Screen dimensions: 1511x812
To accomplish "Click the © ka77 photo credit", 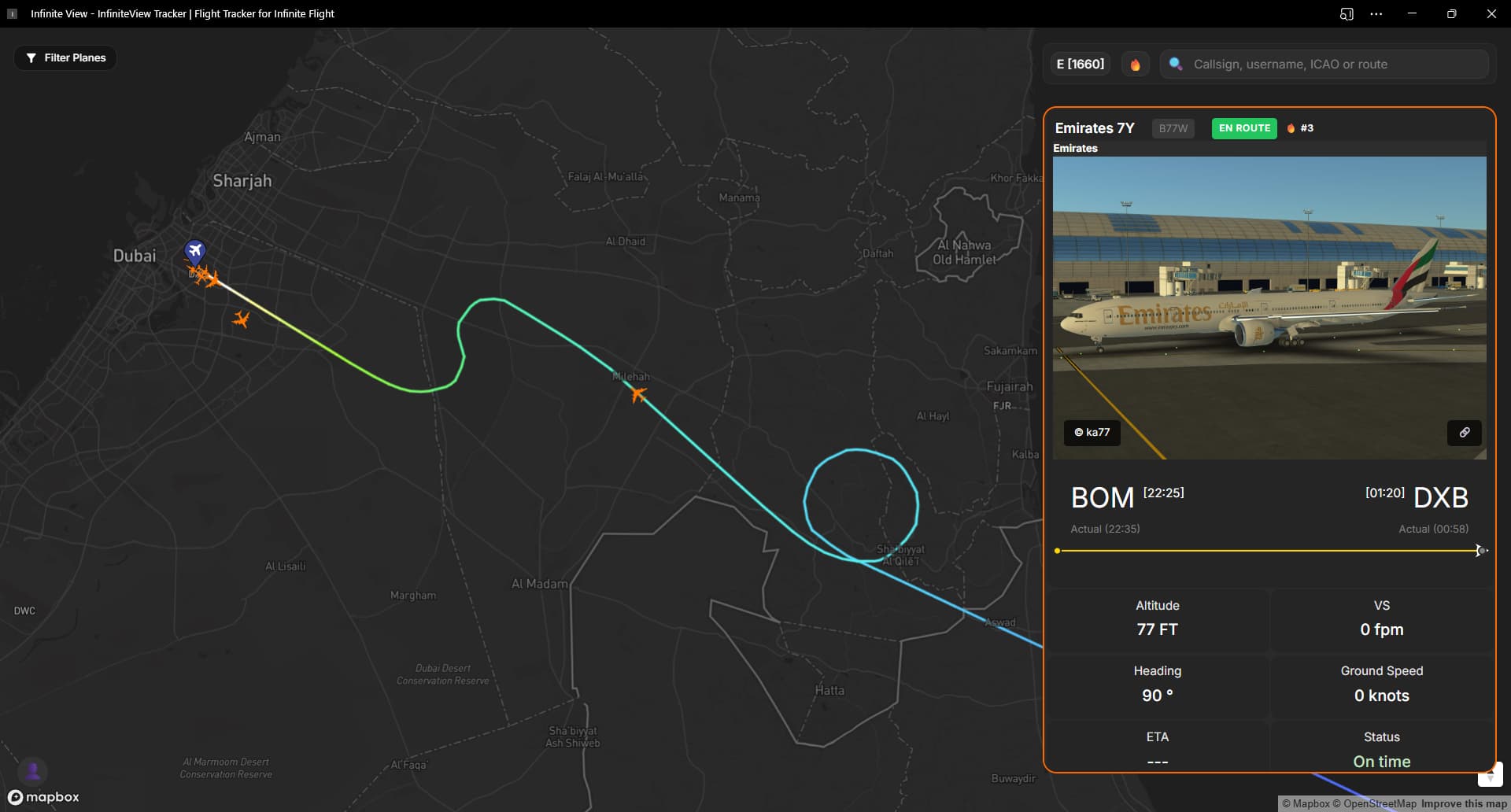I will pos(1092,432).
